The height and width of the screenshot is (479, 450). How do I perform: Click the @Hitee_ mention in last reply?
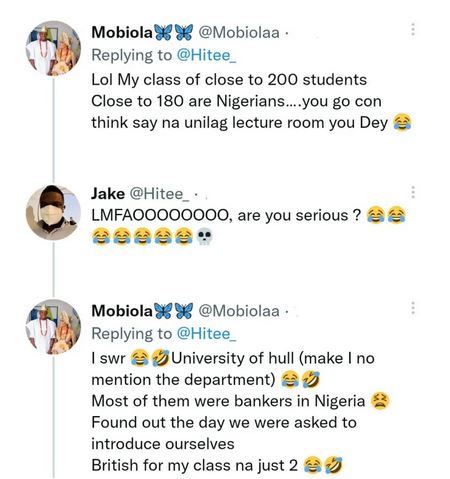click(206, 333)
